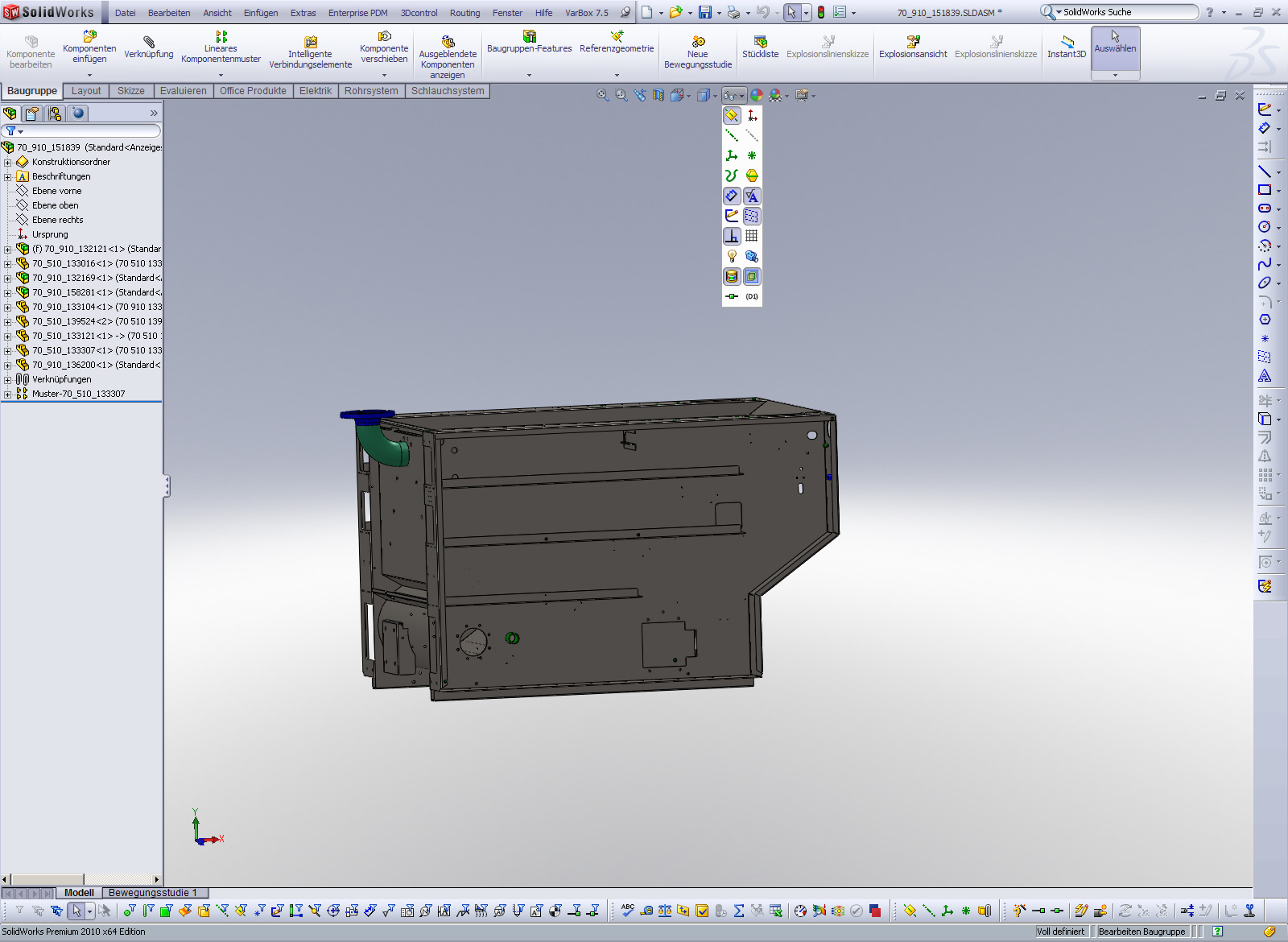Click the zoom to fit magnifier icon

point(602,95)
